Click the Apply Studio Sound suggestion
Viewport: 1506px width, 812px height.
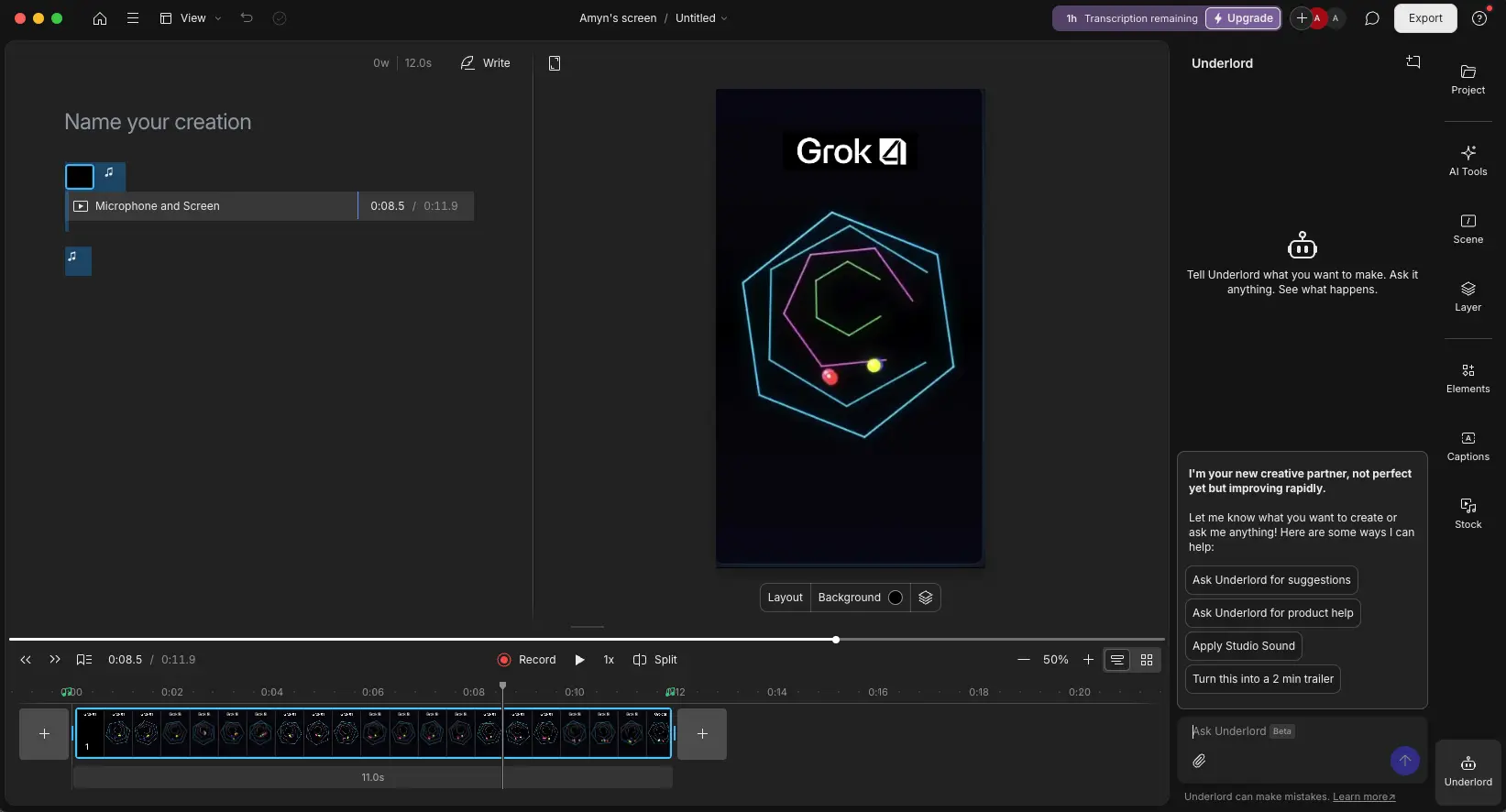point(1244,646)
